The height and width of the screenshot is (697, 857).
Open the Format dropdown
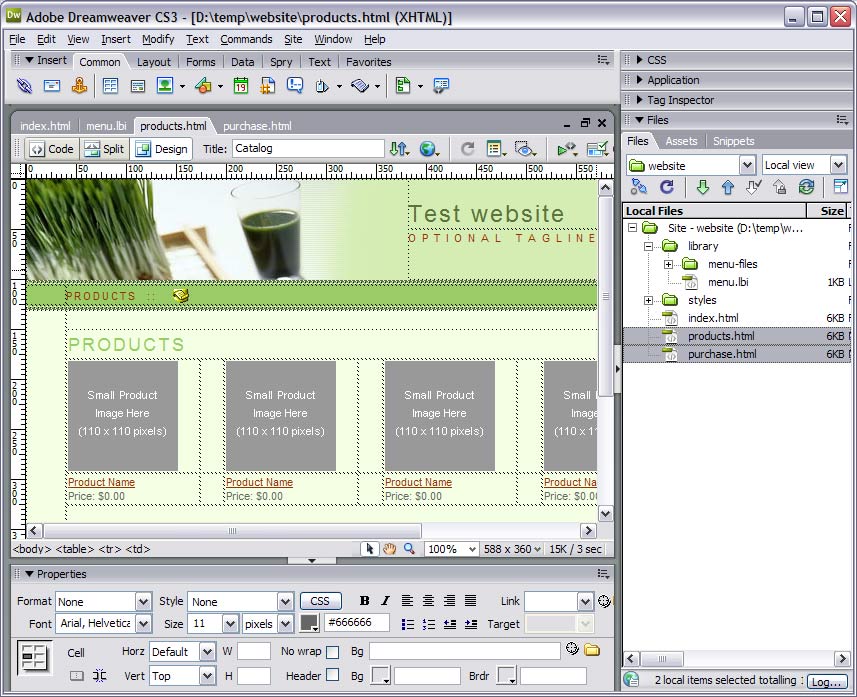[143, 602]
